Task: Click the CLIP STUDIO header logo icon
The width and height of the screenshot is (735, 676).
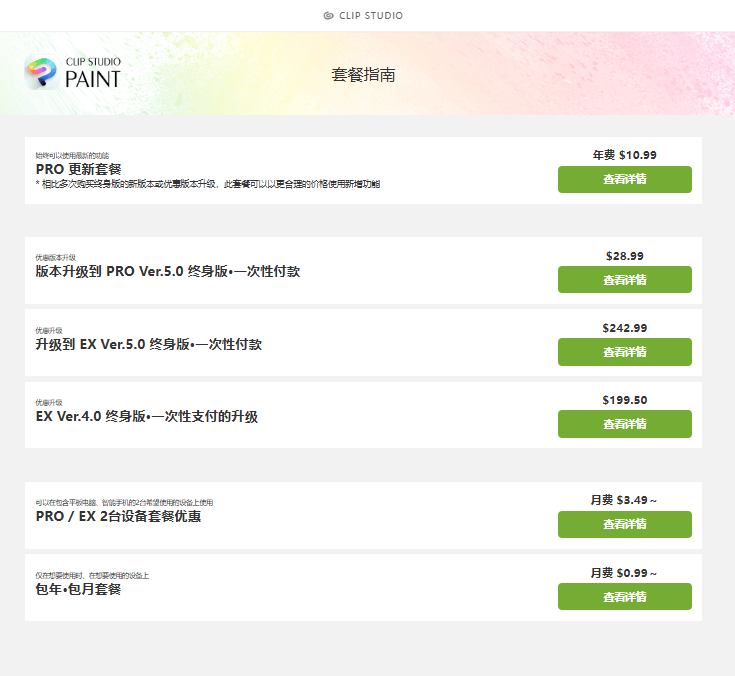Action: [x=329, y=16]
